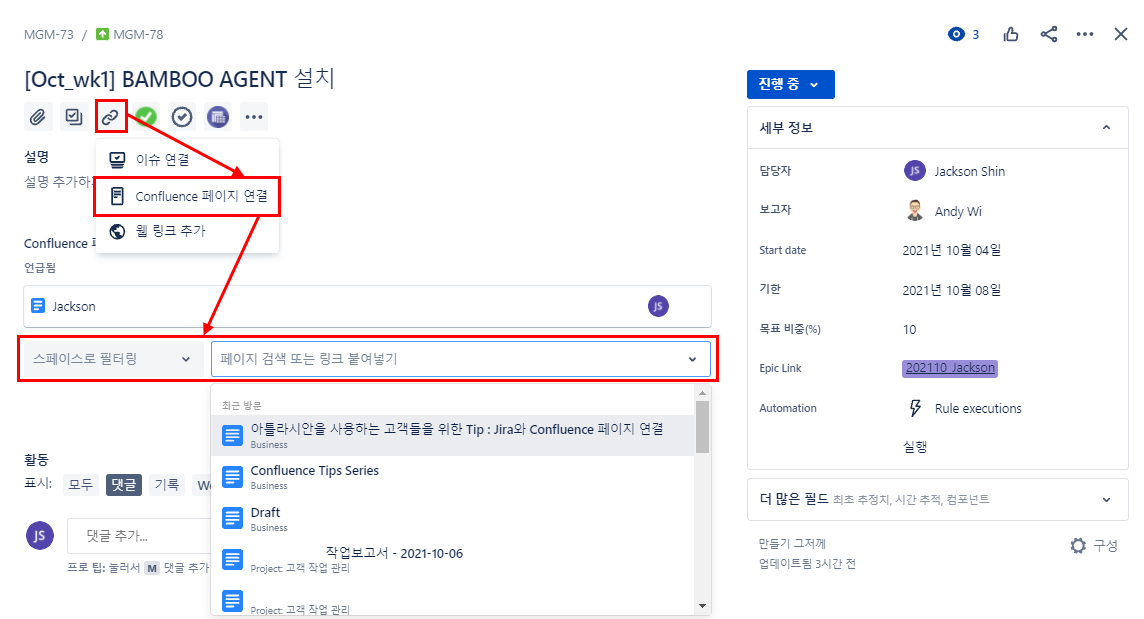This screenshot has height=619, width=1144.
Task: Click the 설명 추가하기 description placeholder
Action: point(59,182)
